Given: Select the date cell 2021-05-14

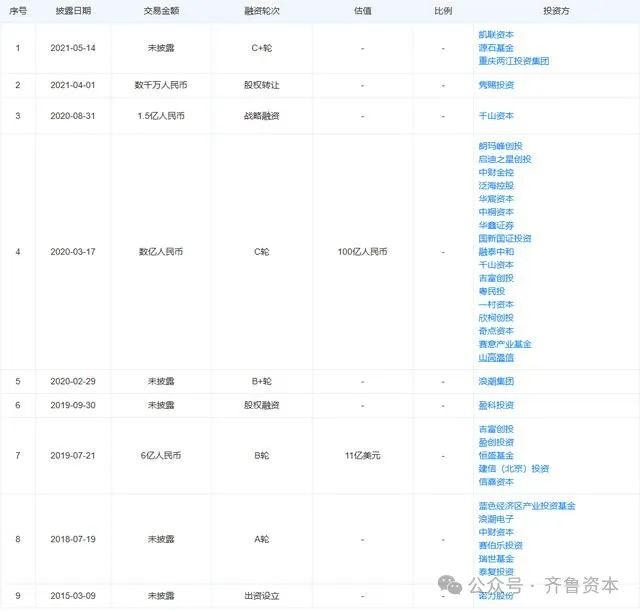Looking at the screenshot, I should pyautogui.click(x=73, y=48).
